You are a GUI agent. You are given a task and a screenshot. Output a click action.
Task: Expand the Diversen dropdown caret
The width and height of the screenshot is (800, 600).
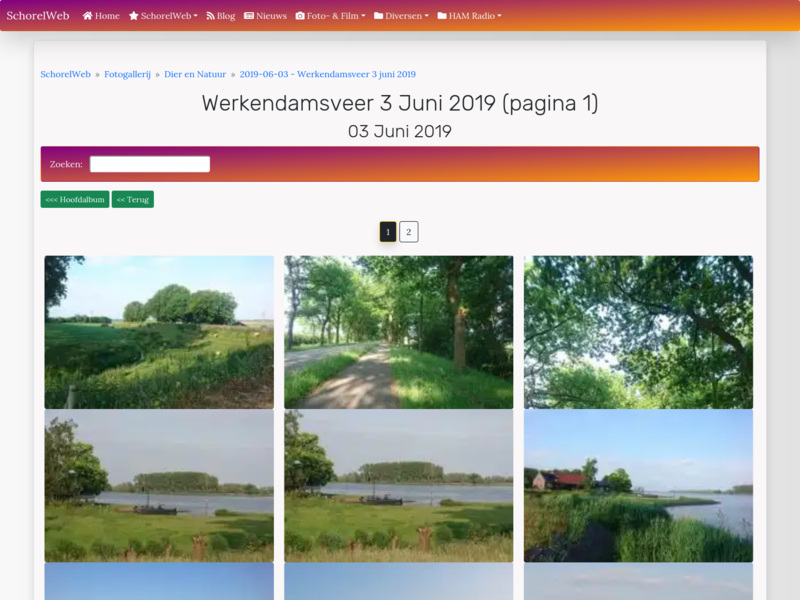point(427,16)
